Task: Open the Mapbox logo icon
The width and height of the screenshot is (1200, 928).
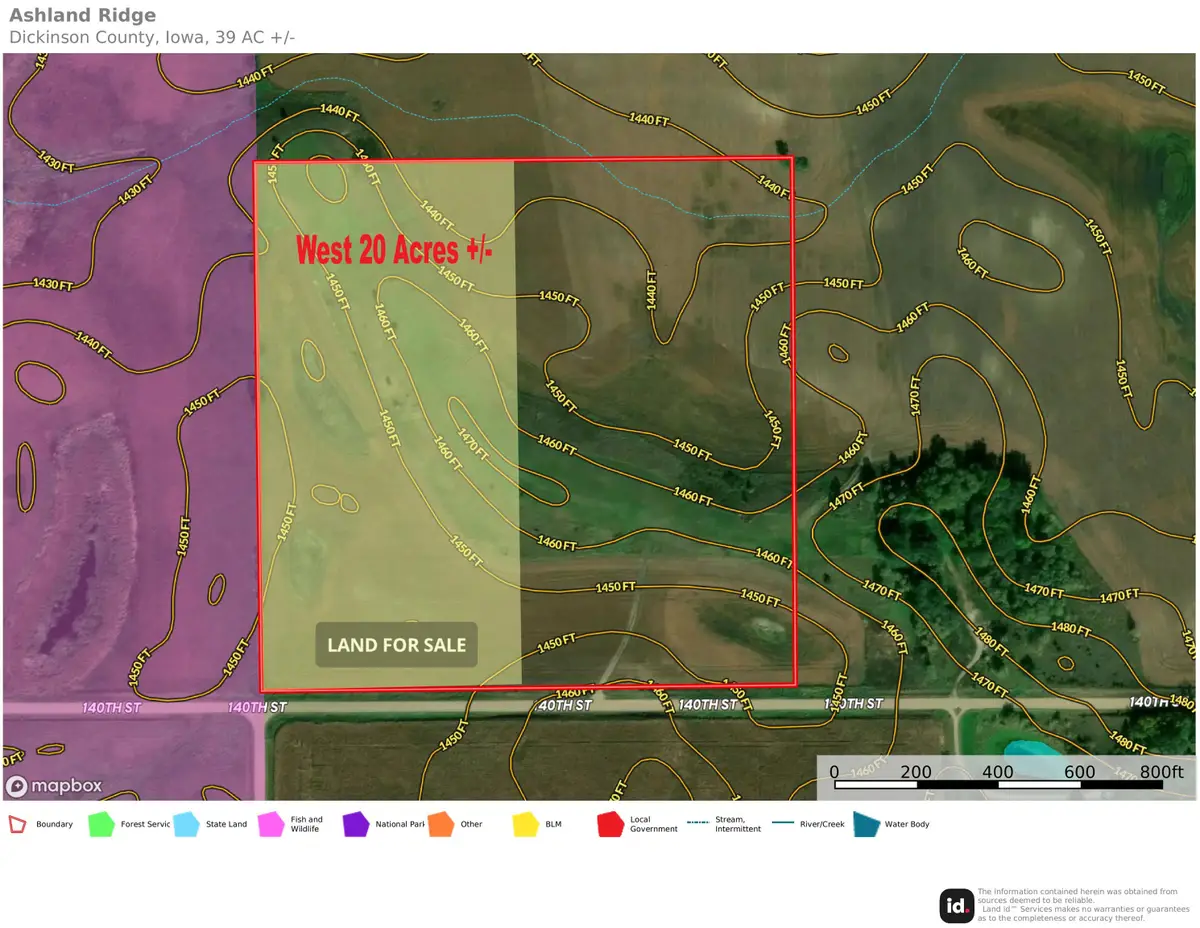Action: point(16,787)
